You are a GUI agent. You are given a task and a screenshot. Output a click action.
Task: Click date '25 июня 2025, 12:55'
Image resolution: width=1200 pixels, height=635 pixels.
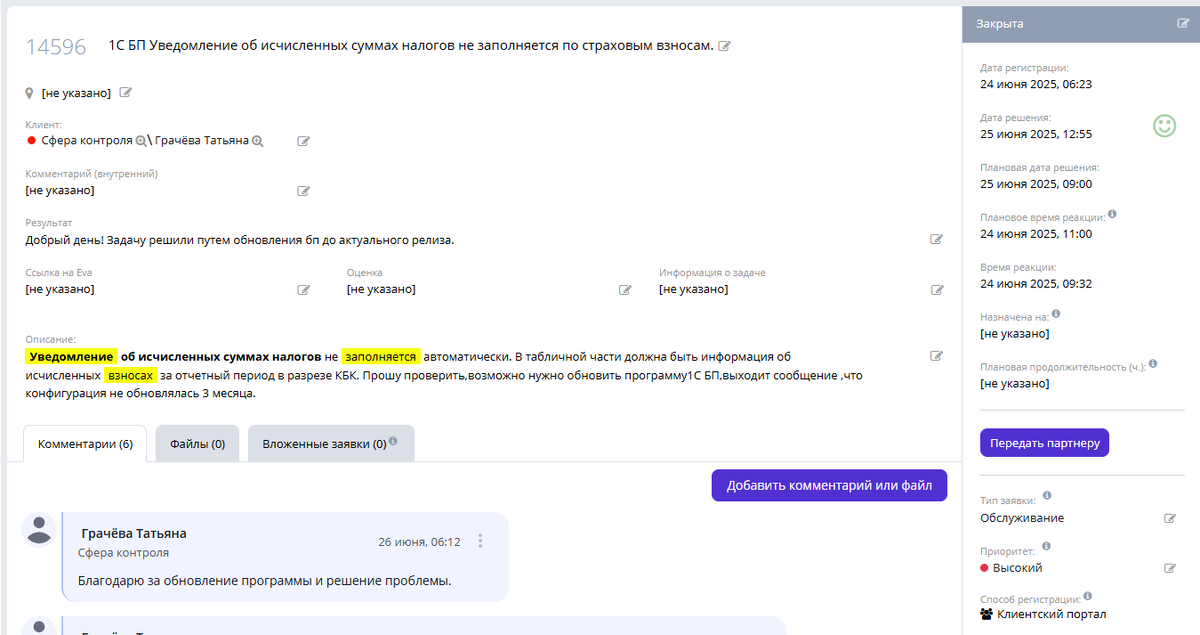(x=1036, y=134)
